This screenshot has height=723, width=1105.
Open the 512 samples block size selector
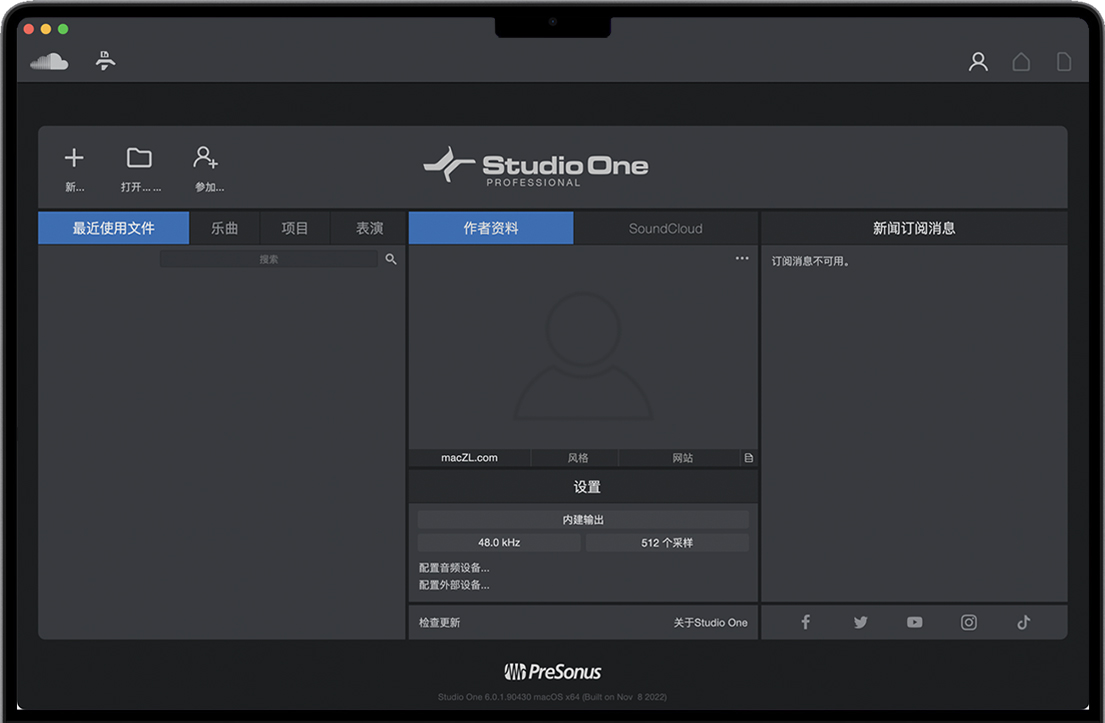tap(667, 543)
